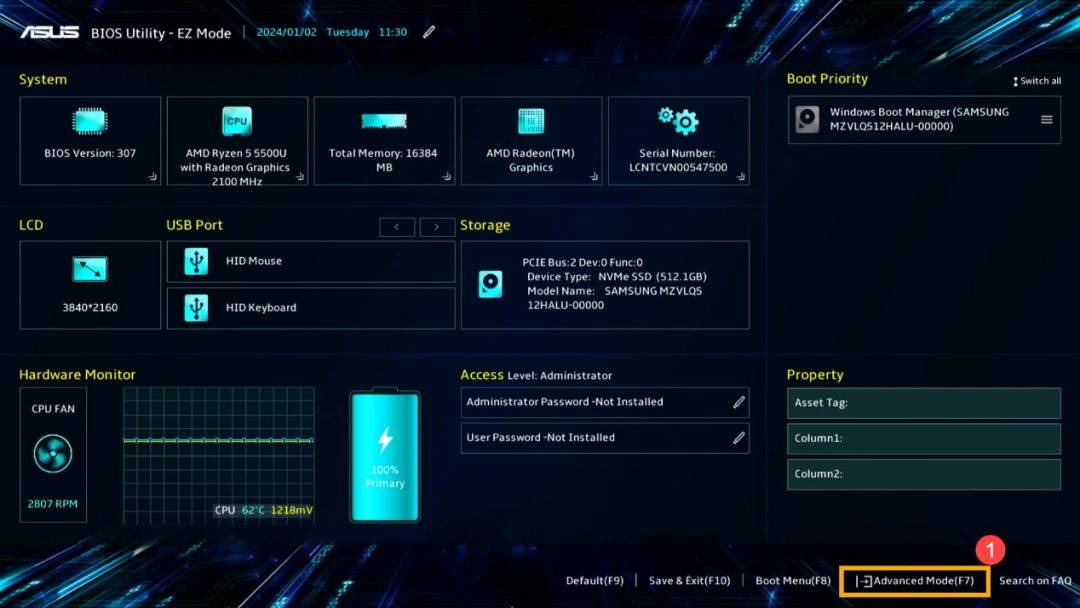
Task: Edit the Administrator Password pencil icon
Action: (x=739, y=402)
